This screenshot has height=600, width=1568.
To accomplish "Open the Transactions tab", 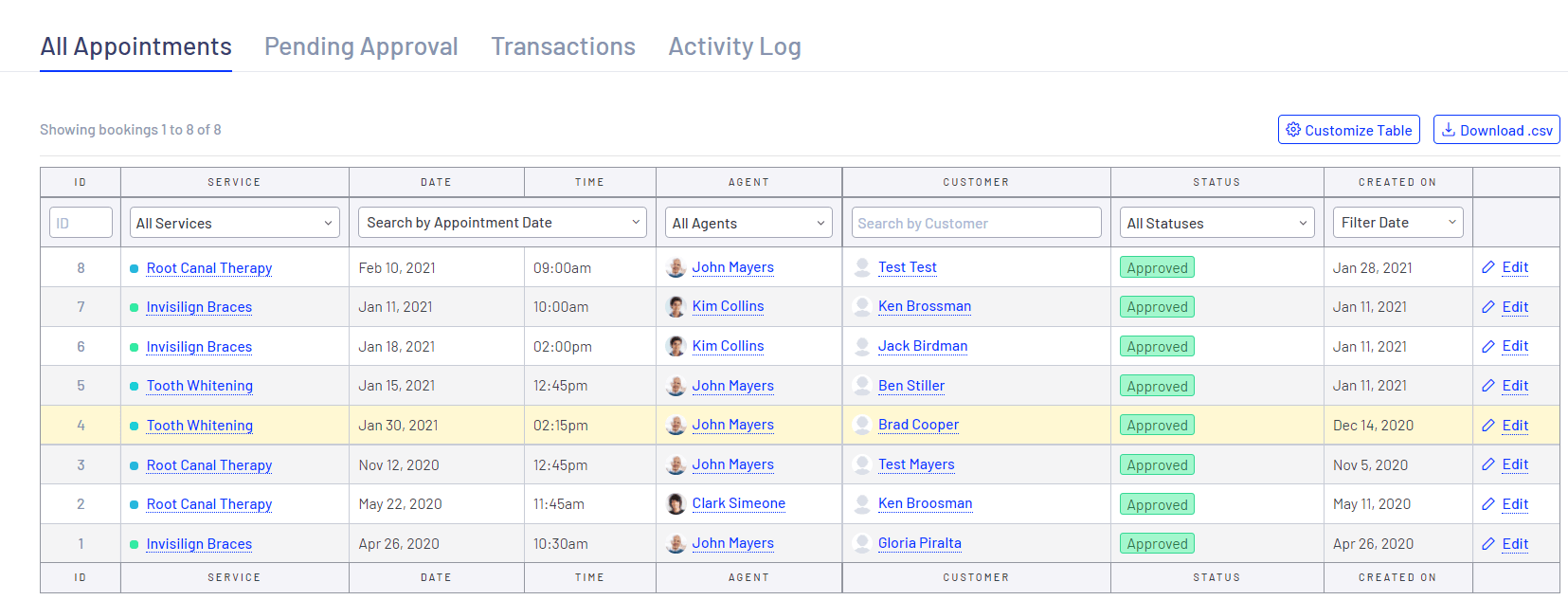I will click(x=563, y=46).
